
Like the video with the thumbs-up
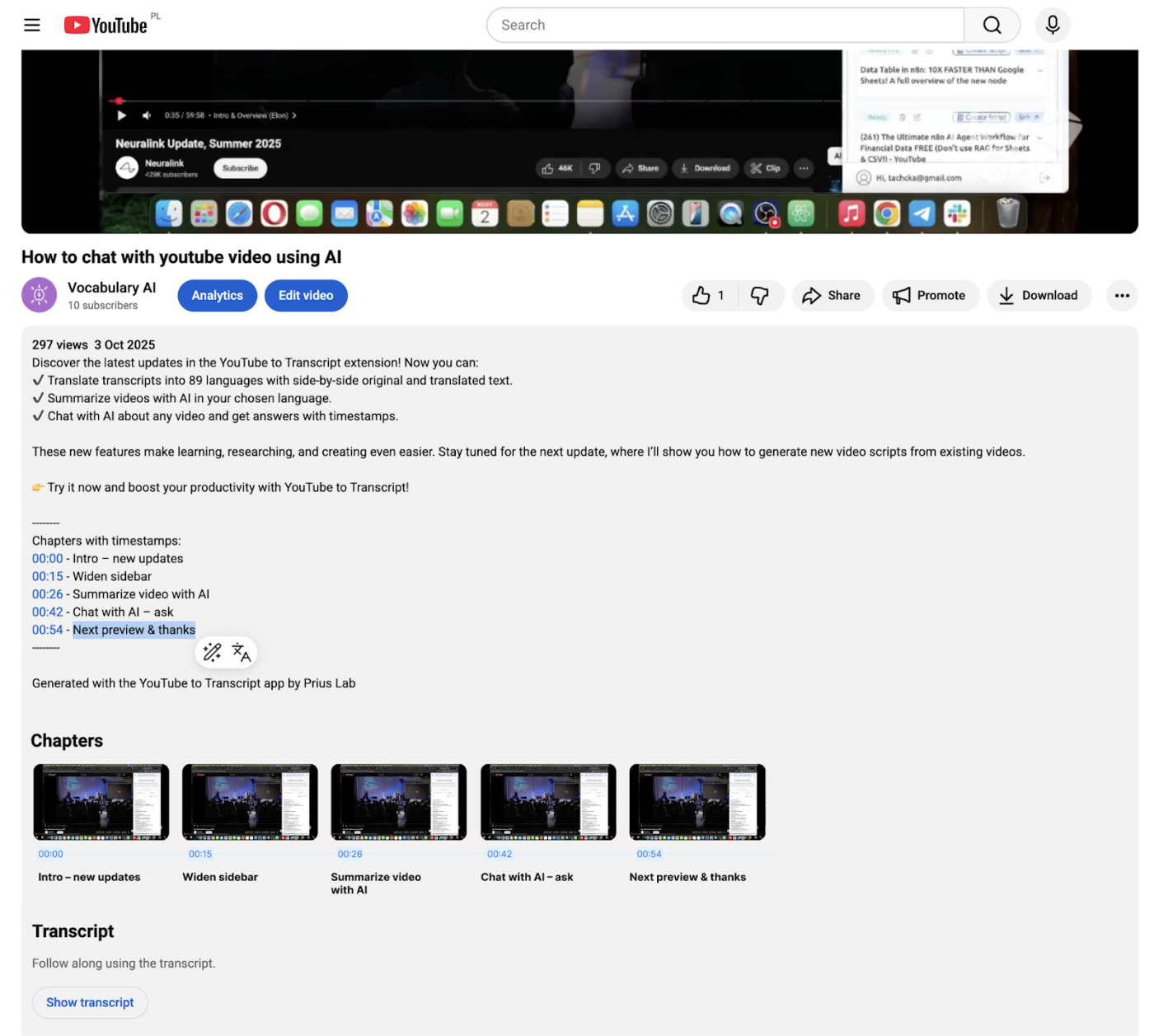pos(702,295)
